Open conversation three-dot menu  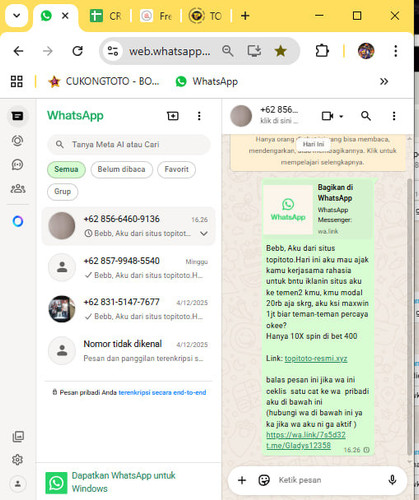click(x=394, y=116)
